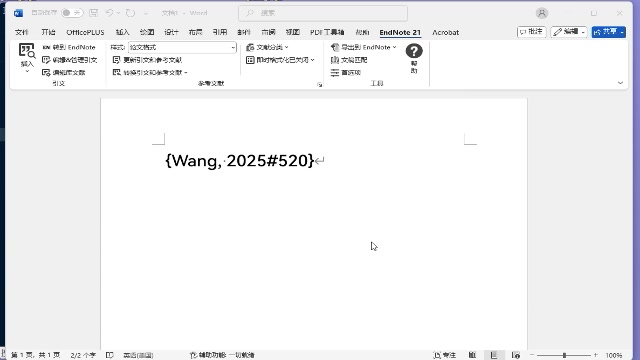Enable Focus mode in status bar

point(445,355)
